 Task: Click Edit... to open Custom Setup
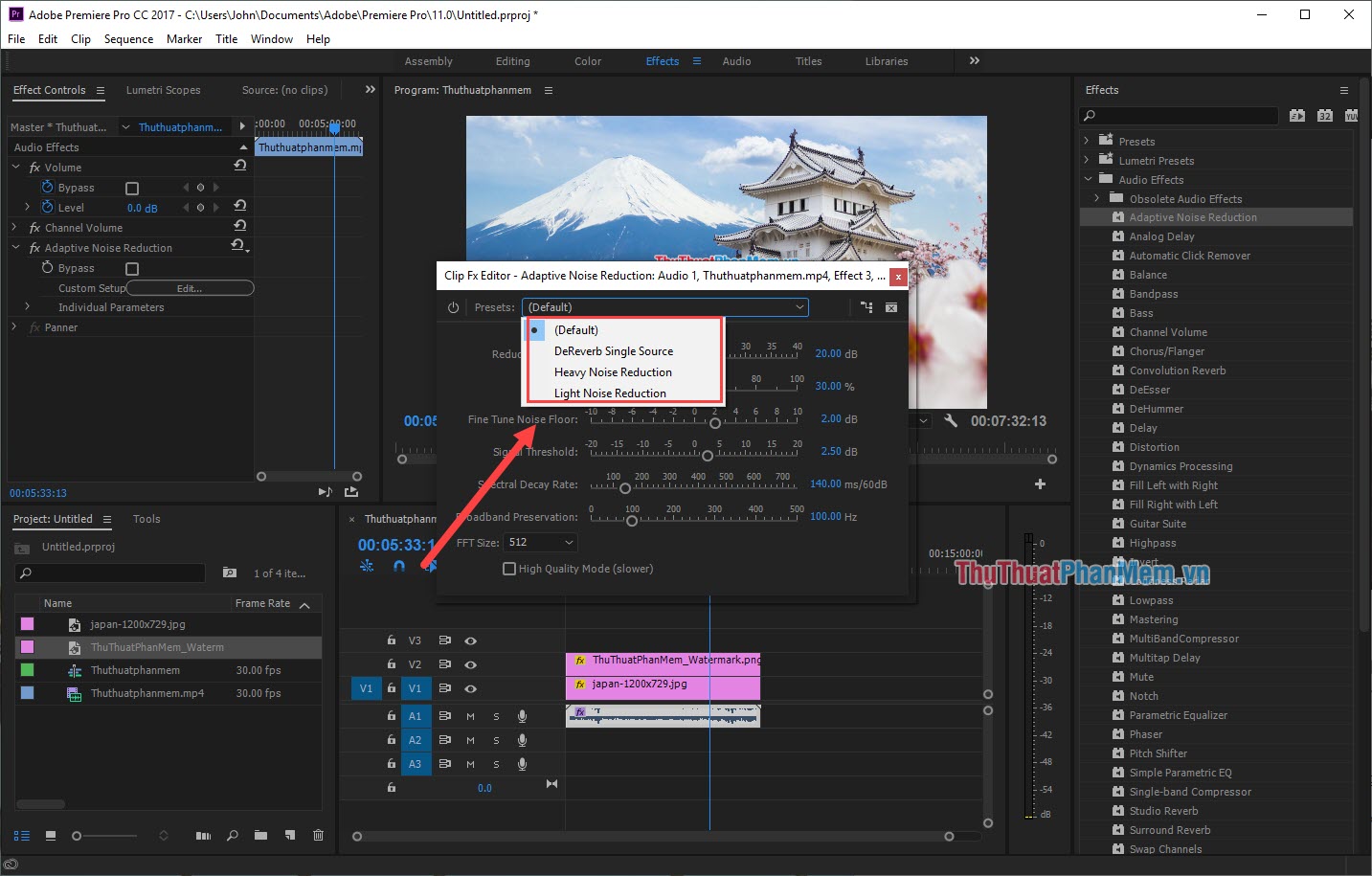point(190,287)
